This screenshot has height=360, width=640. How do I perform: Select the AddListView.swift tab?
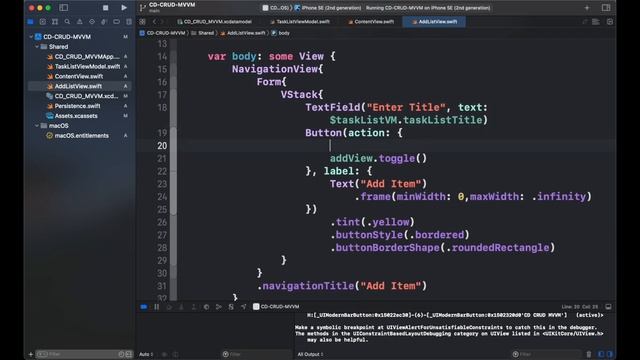[x=434, y=22]
